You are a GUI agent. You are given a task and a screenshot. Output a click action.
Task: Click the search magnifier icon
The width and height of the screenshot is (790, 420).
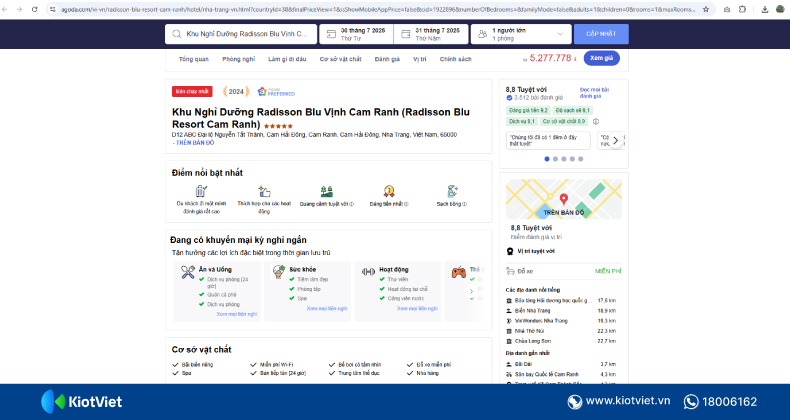[x=177, y=34]
